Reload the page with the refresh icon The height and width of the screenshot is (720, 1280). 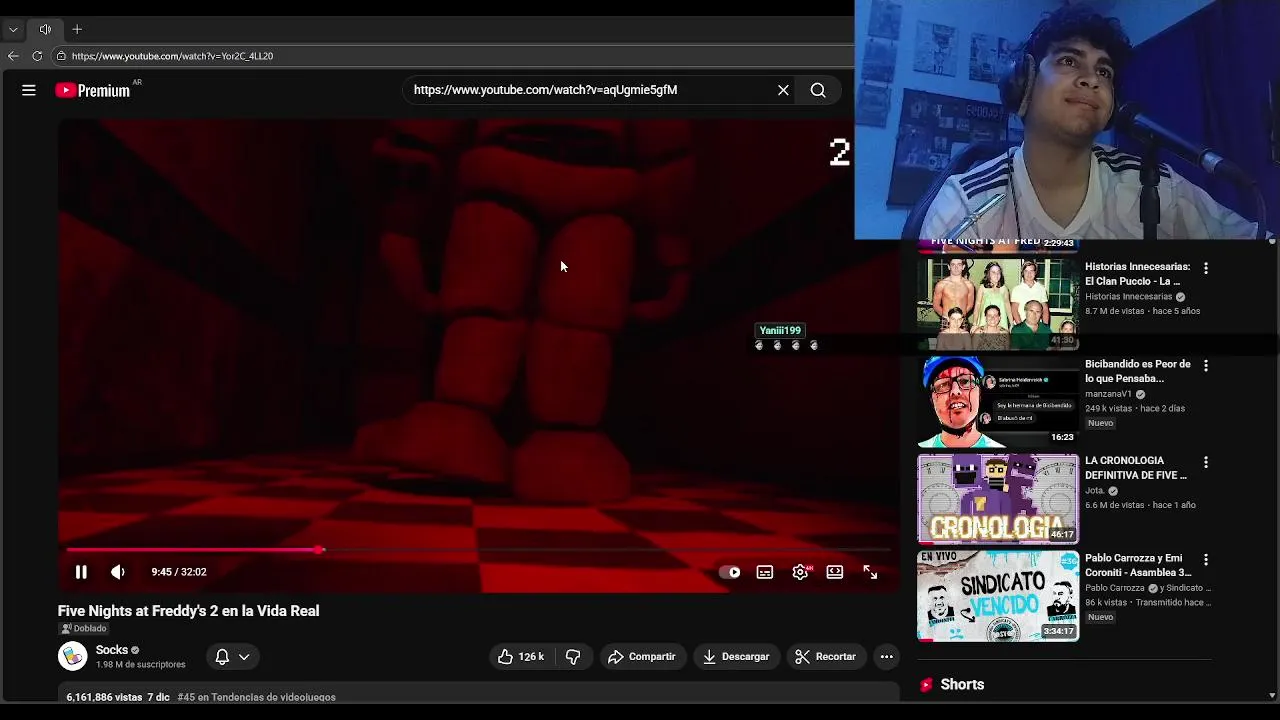(x=37, y=56)
